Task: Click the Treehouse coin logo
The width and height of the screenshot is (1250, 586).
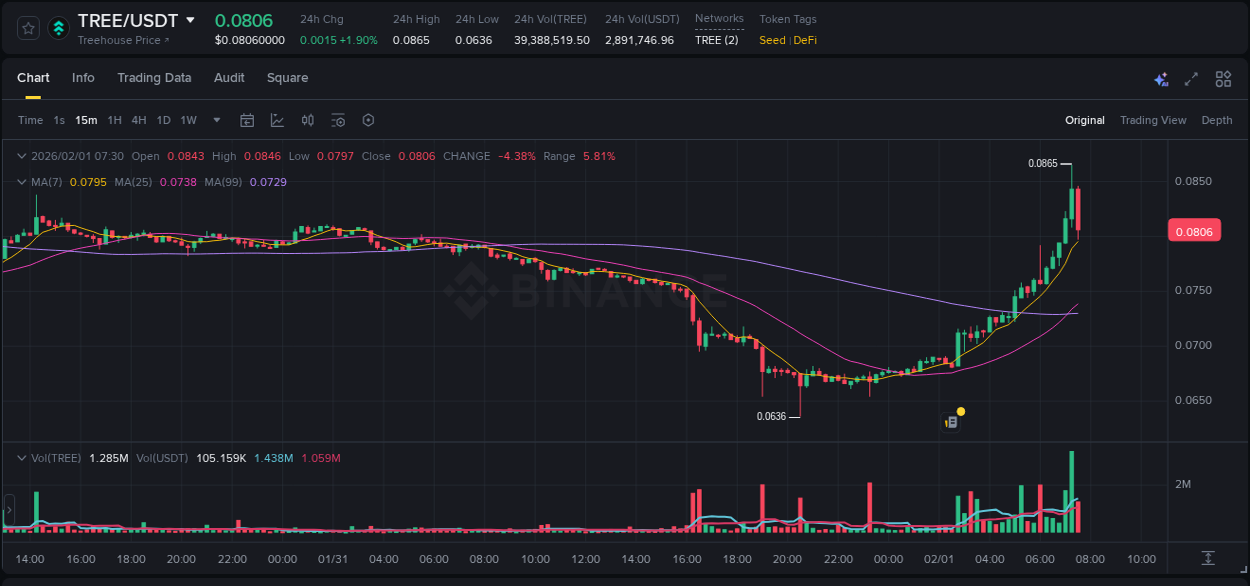Action: click(x=60, y=27)
